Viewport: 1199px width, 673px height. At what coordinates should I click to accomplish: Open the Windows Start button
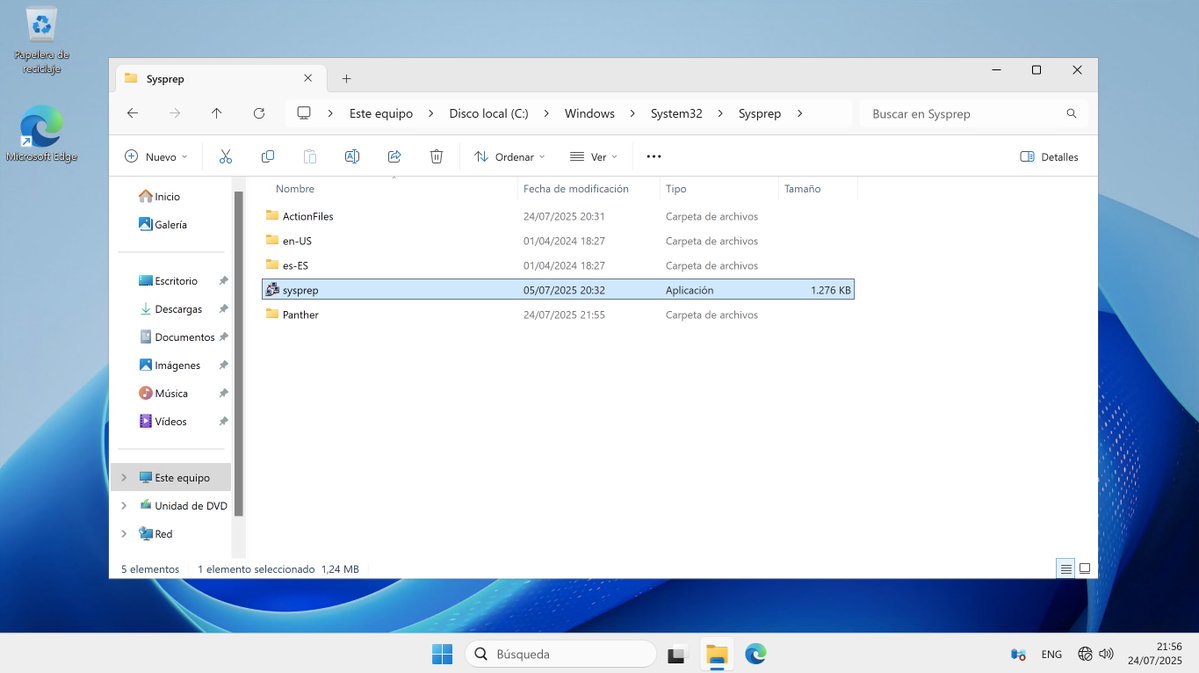(x=442, y=654)
